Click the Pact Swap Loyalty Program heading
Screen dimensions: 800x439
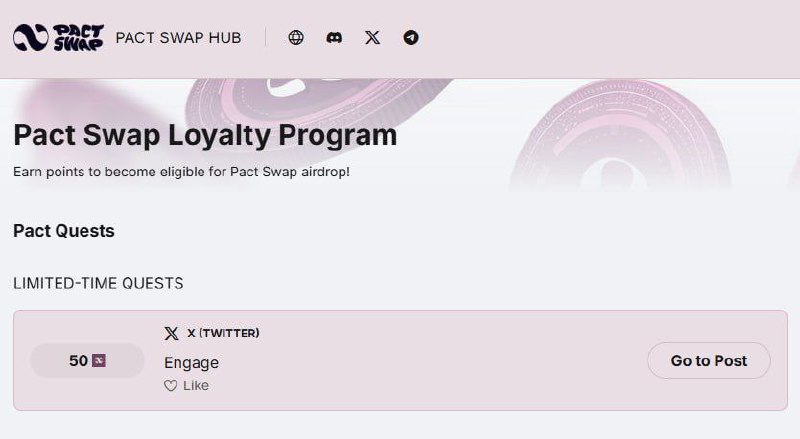[205, 135]
